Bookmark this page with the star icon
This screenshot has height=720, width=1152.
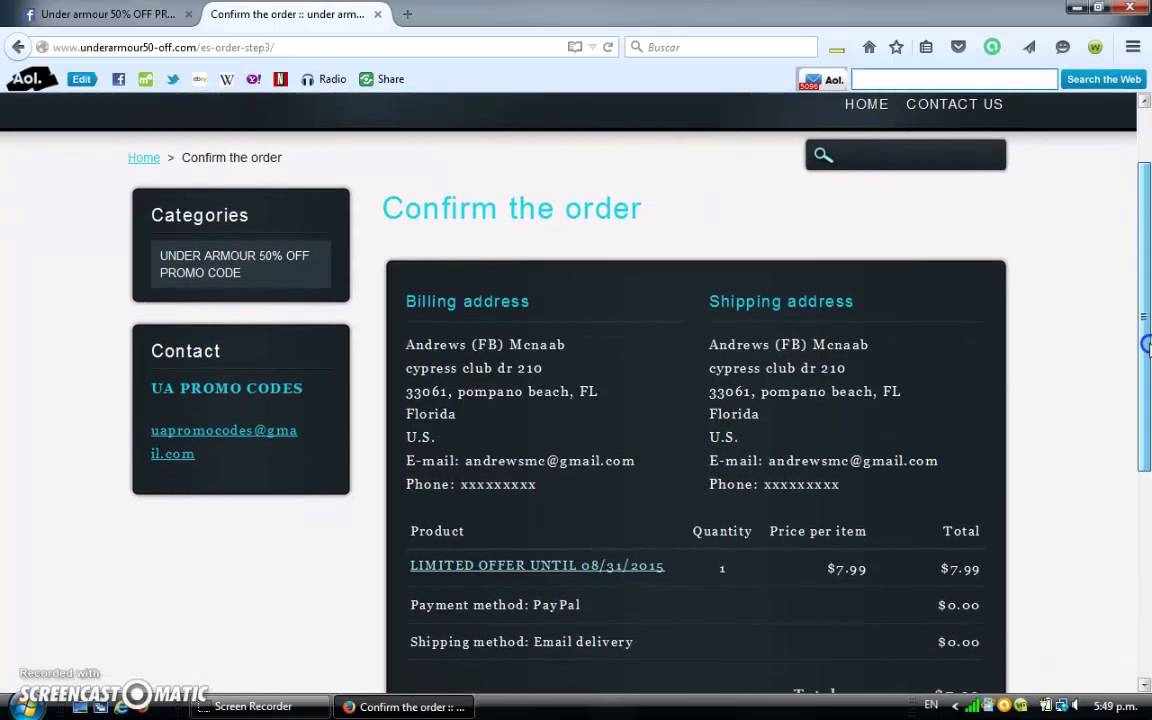coord(896,47)
